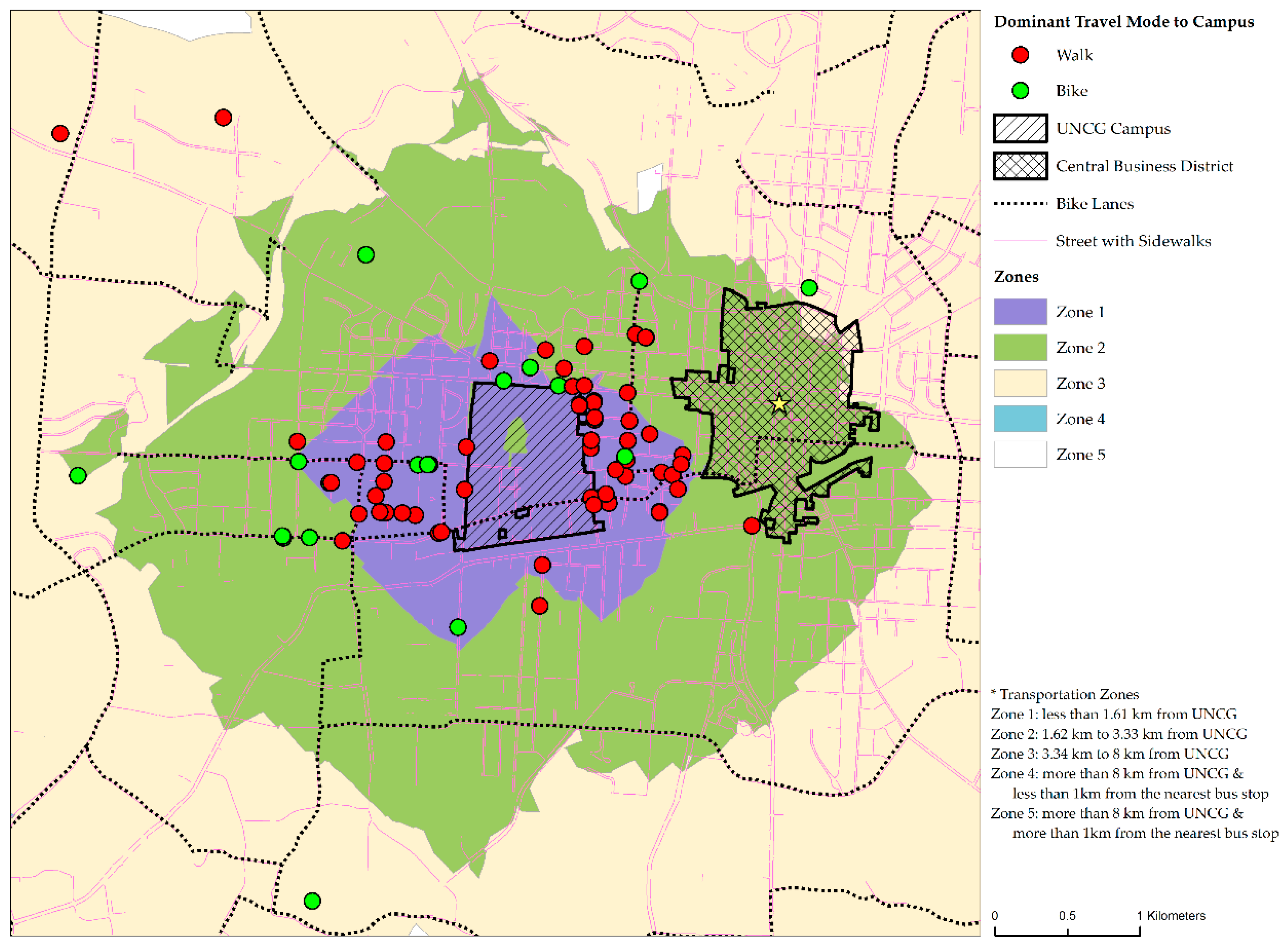Click the 'Bike' legend label
Screen dimensions: 1288x948
click(x=1072, y=91)
